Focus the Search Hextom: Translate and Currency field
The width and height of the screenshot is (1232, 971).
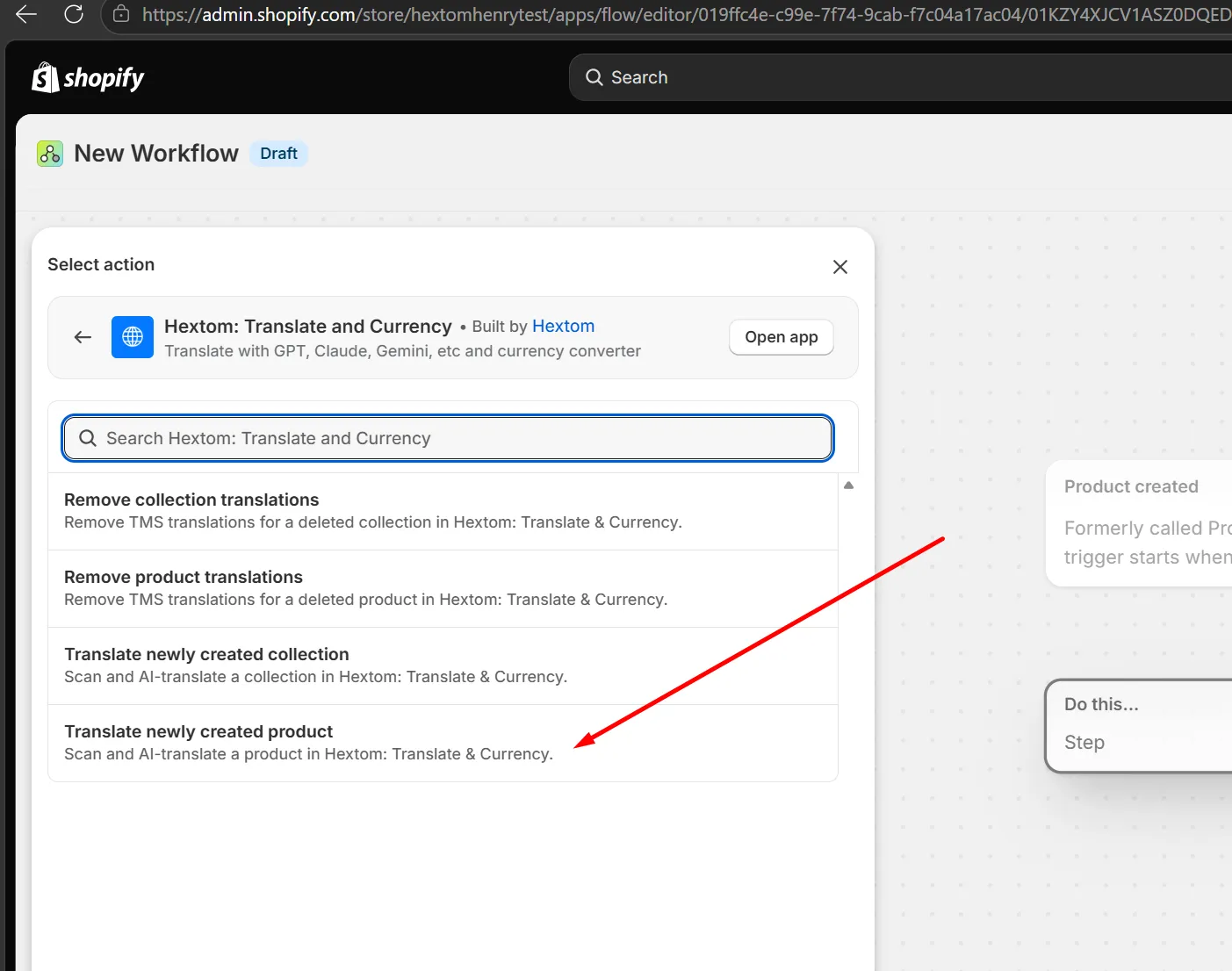click(x=448, y=438)
